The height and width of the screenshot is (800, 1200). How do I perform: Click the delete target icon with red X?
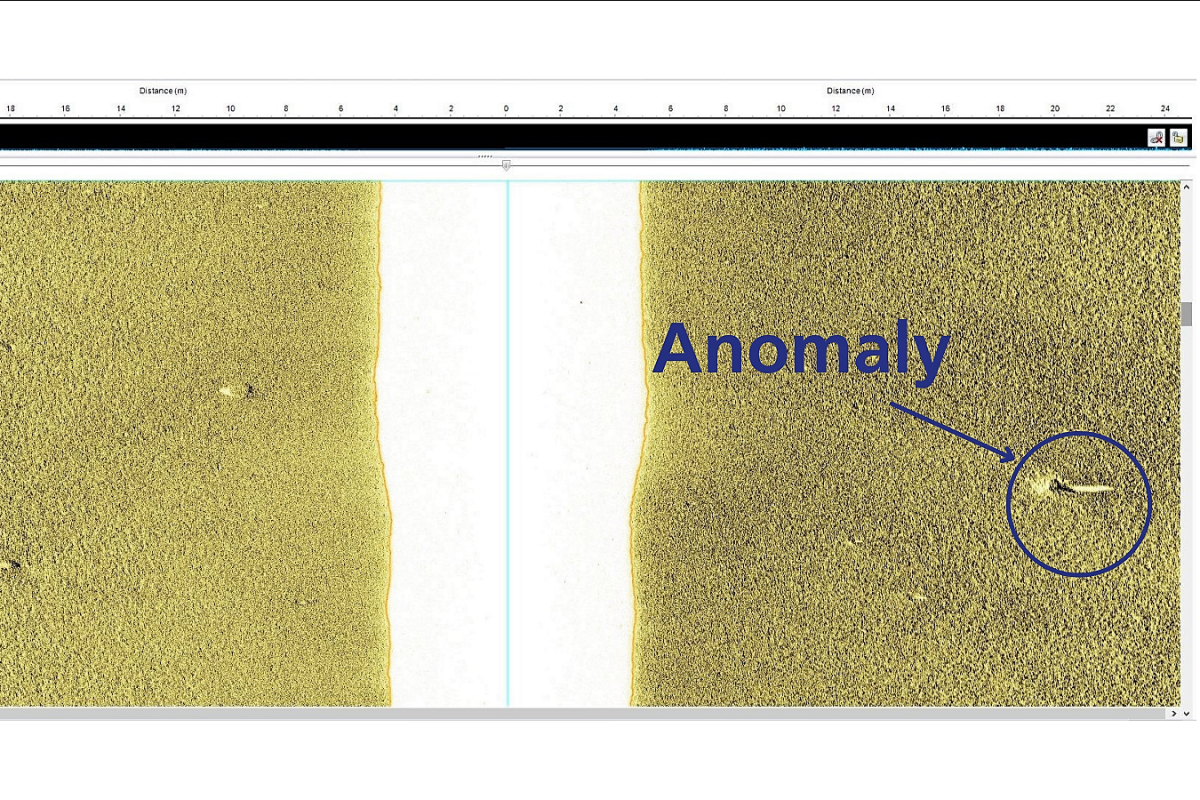click(1157, 138)
